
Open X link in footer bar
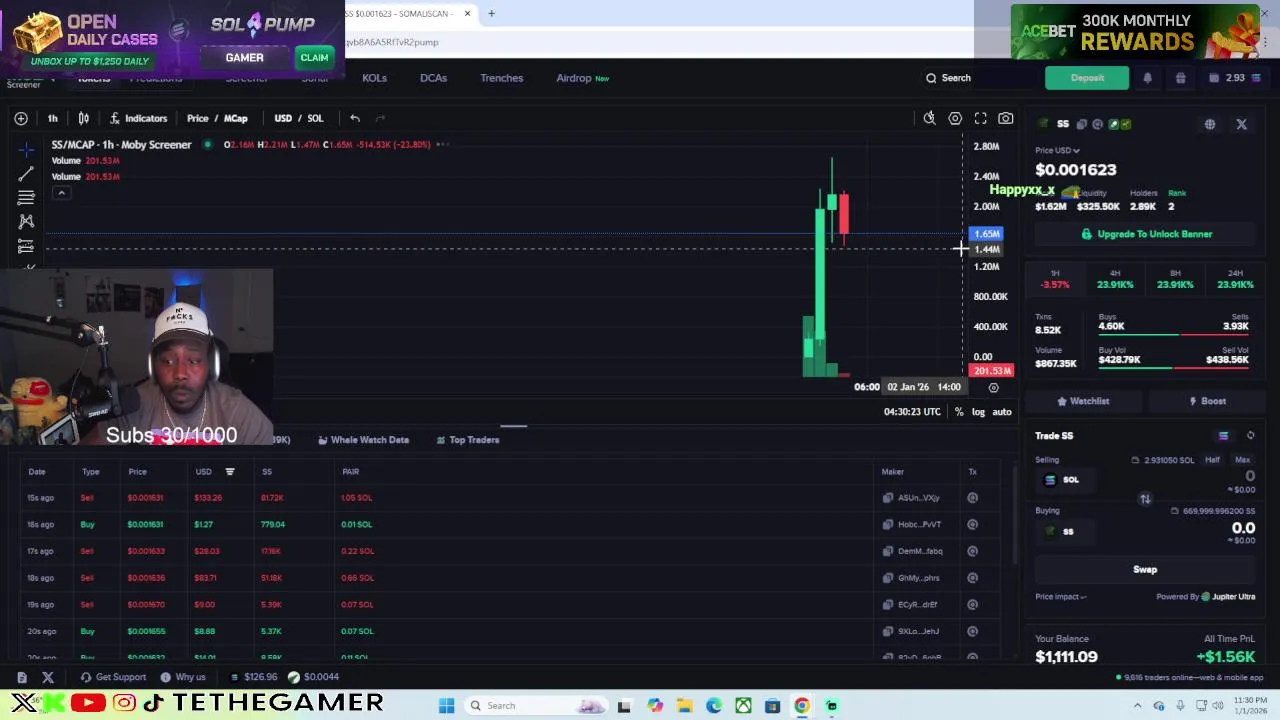(47, 677)
